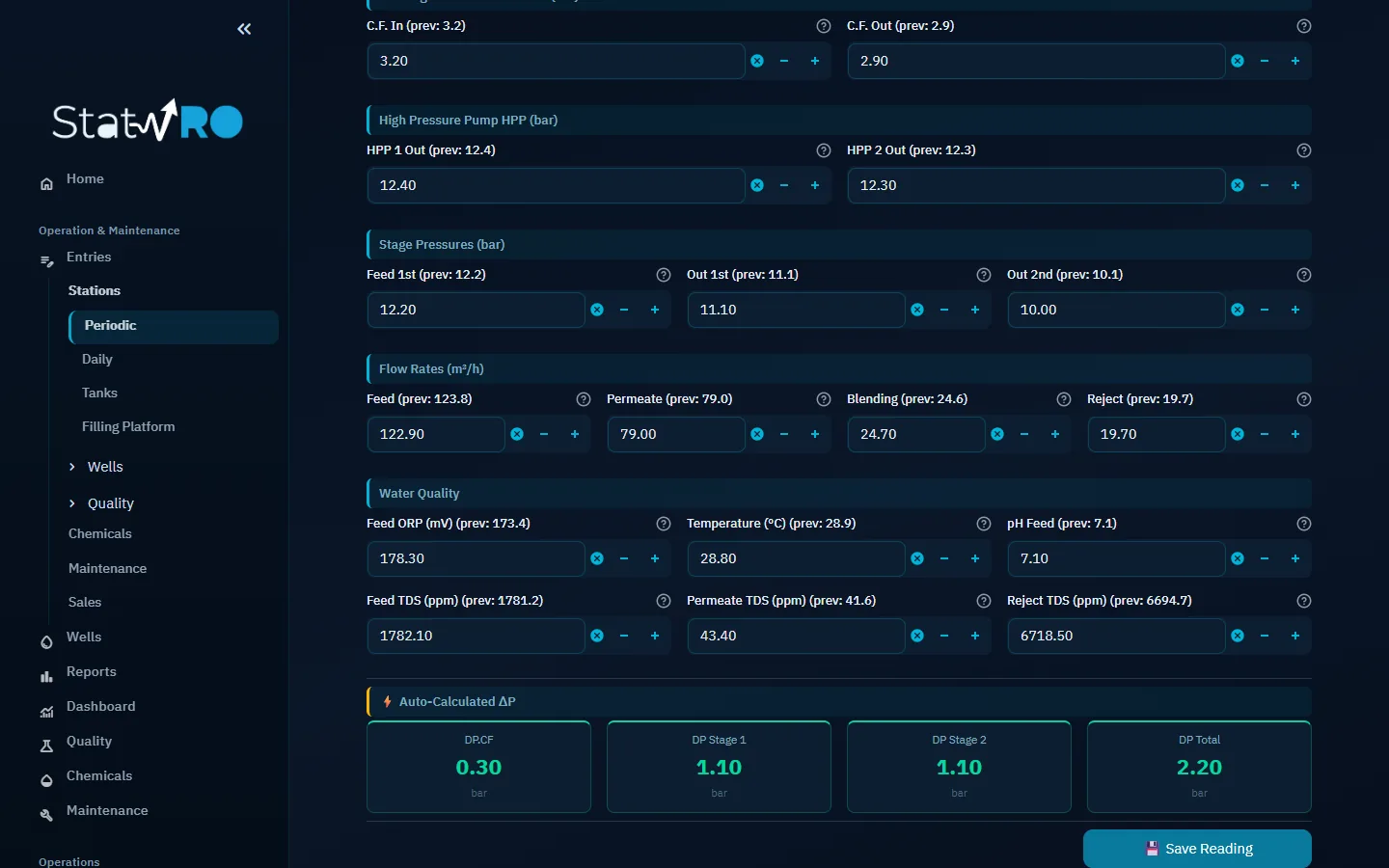Clear the Reject TDS field value
The width and height of the screenshot is (1389, 868).
pyautogui.click(x=1238, y=636)
